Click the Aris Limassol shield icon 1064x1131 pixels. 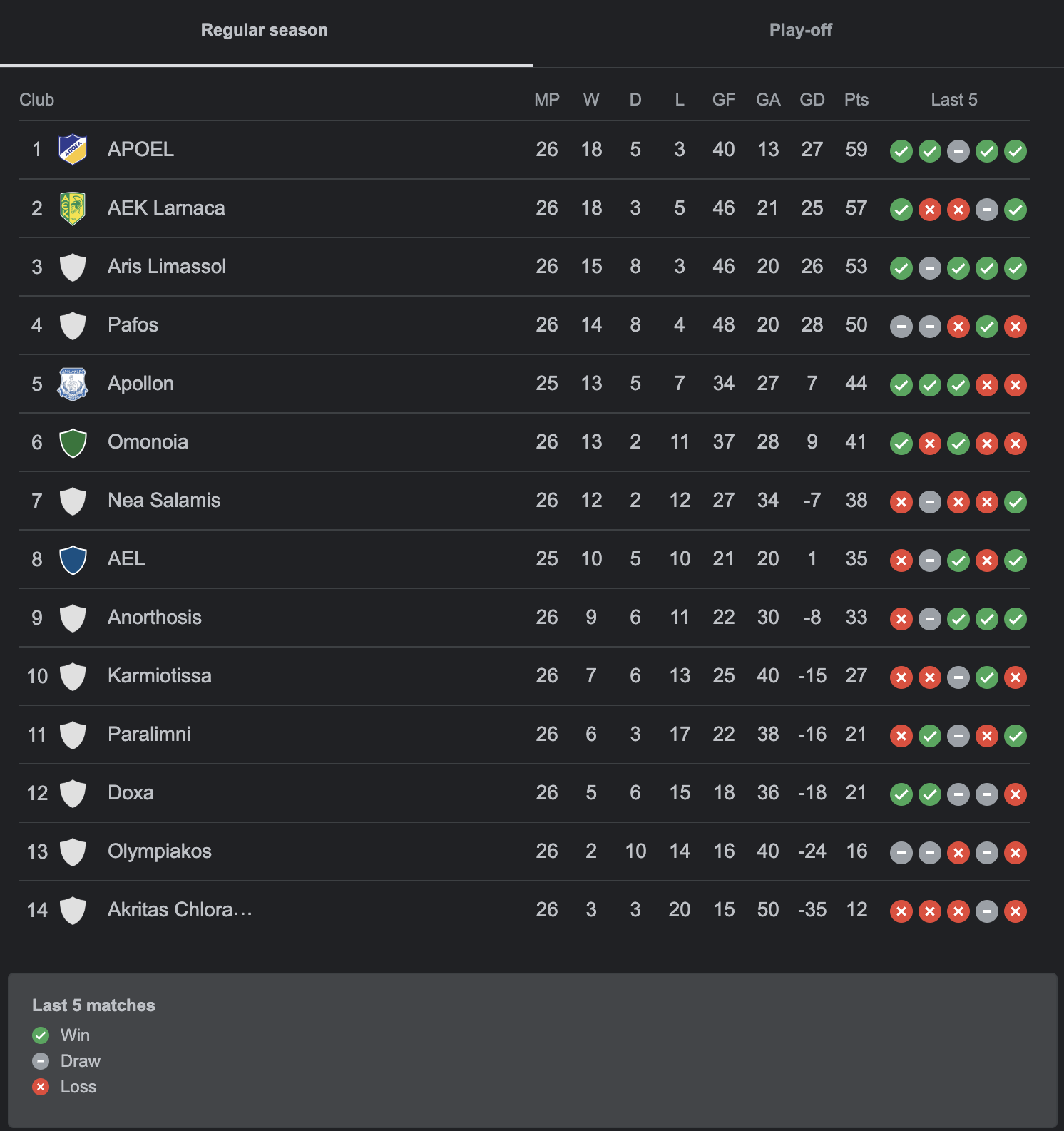click(73, 267)
